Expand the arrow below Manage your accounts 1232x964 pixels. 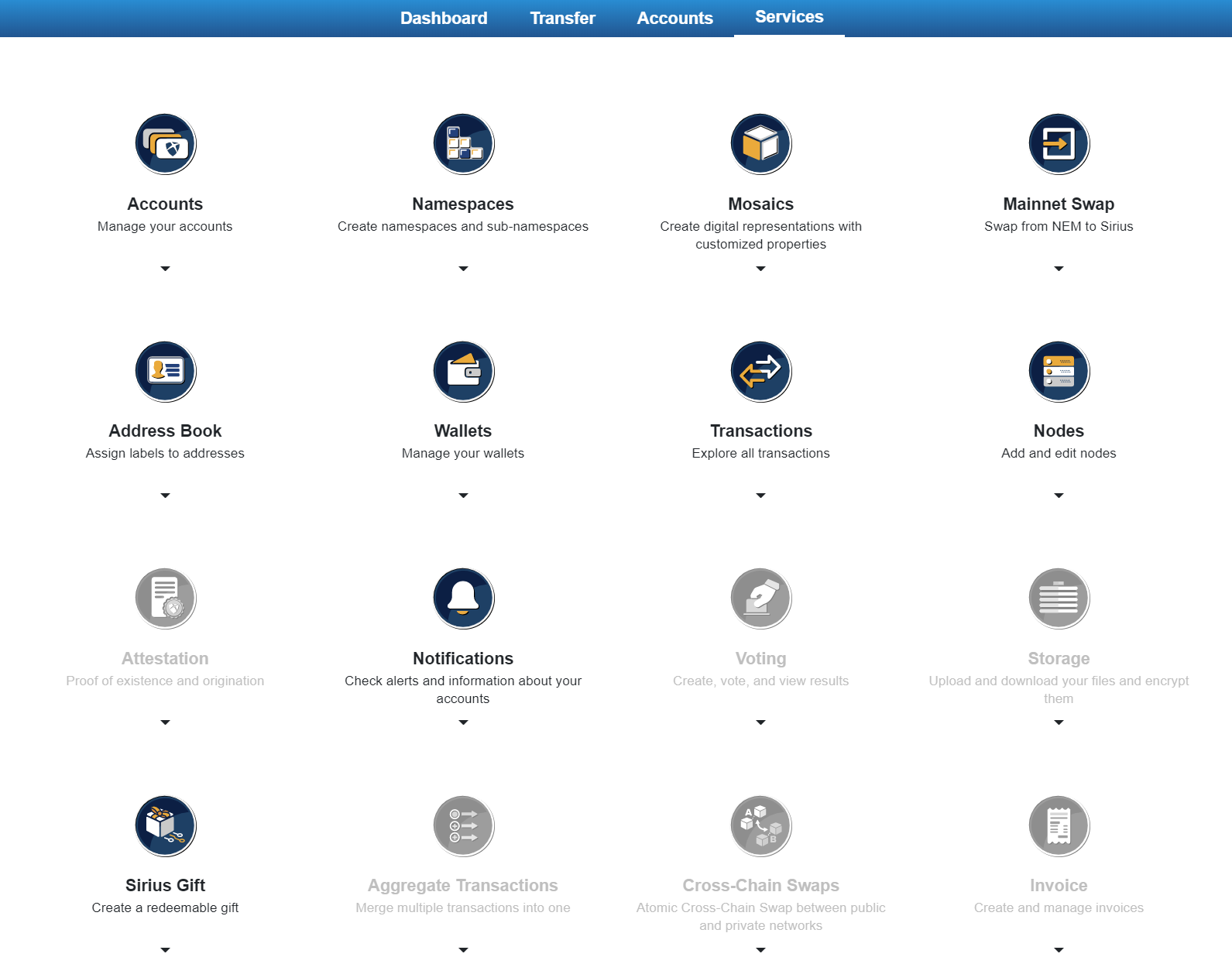pos(165,269)
